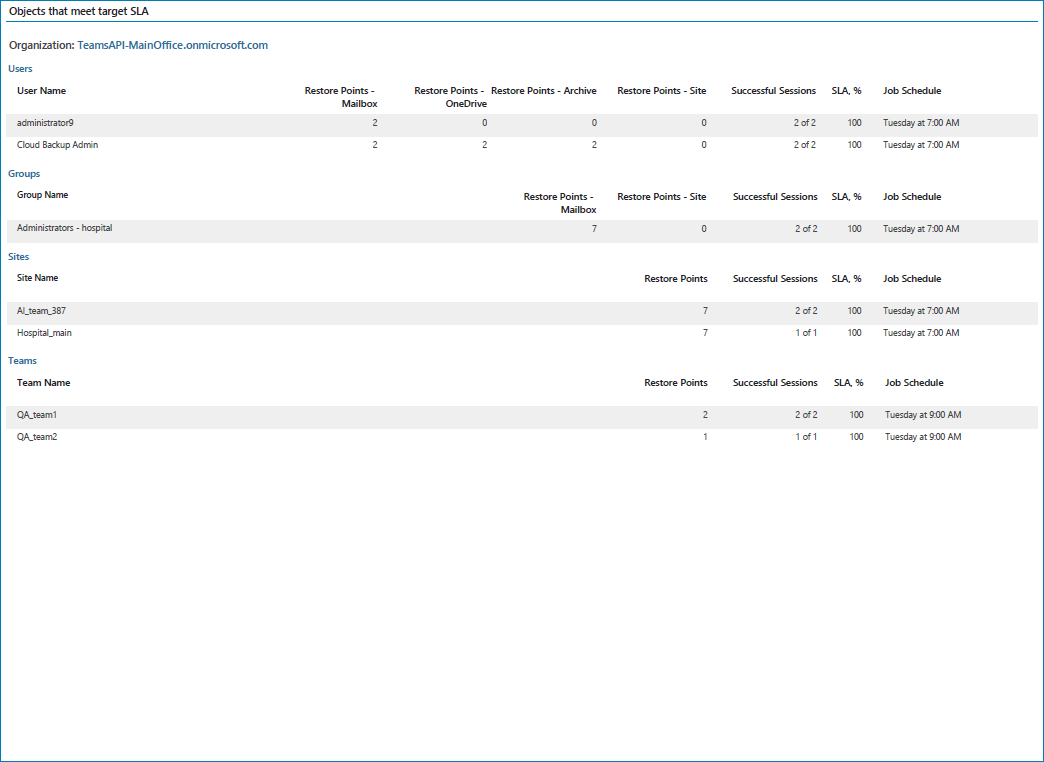Click Restore Points header in Teams table
Viewport: 1044px width, 762px height.
tap(676, 382)
